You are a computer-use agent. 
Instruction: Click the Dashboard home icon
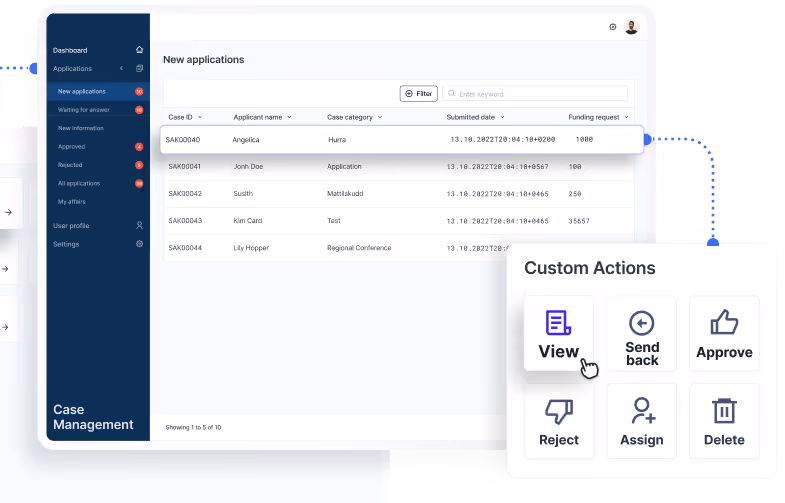tap(139, 50)
